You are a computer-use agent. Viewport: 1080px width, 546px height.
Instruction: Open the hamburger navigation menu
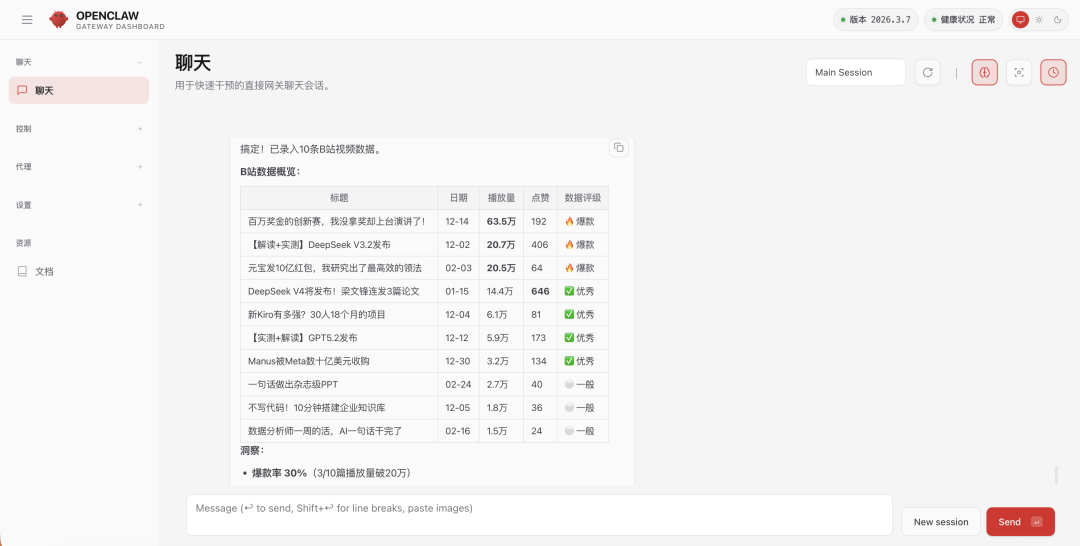[27, 19]
